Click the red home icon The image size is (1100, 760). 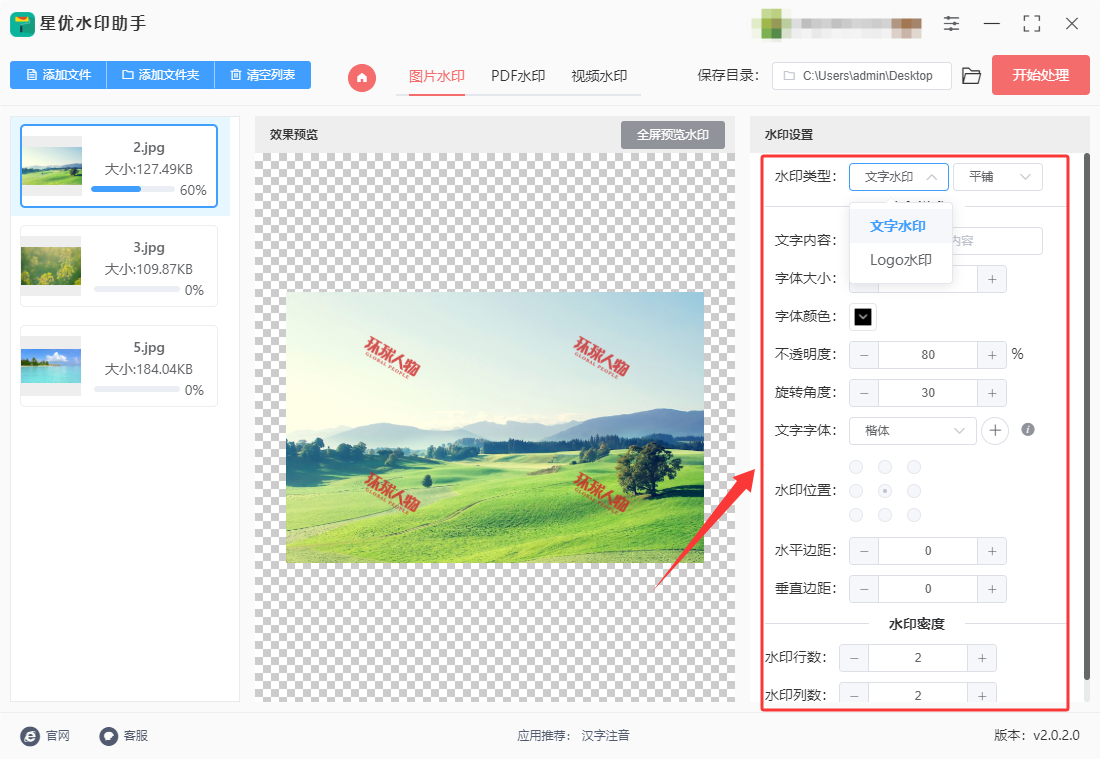pos(362,77)
